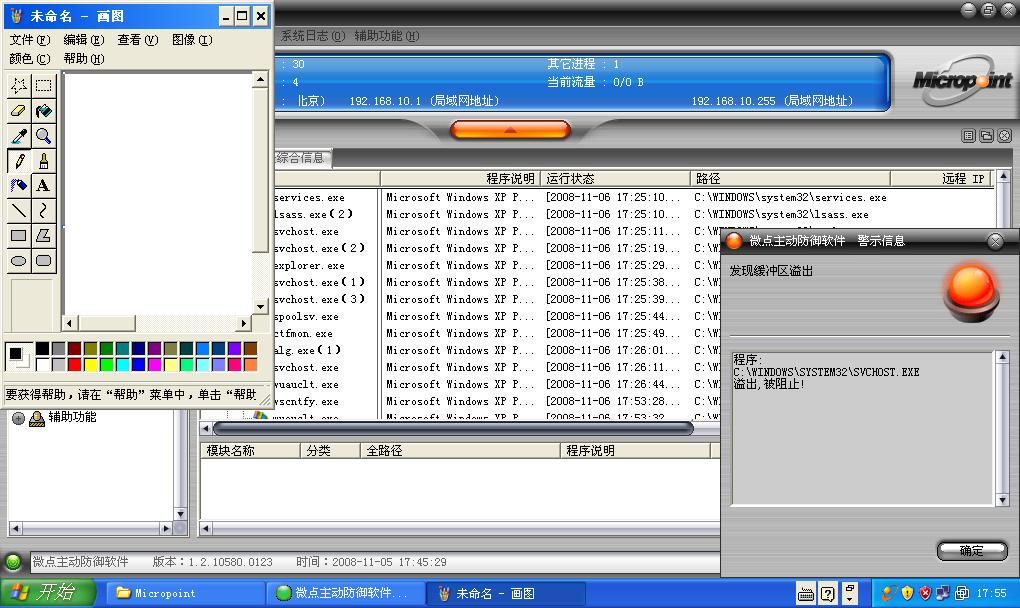Choose the Pencil tool in Paint
Screen dimensions: 1020x608
pos(19,161)
